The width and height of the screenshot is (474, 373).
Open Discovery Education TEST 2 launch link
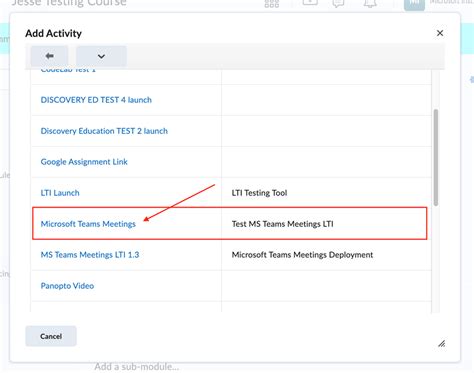point(104,131)
